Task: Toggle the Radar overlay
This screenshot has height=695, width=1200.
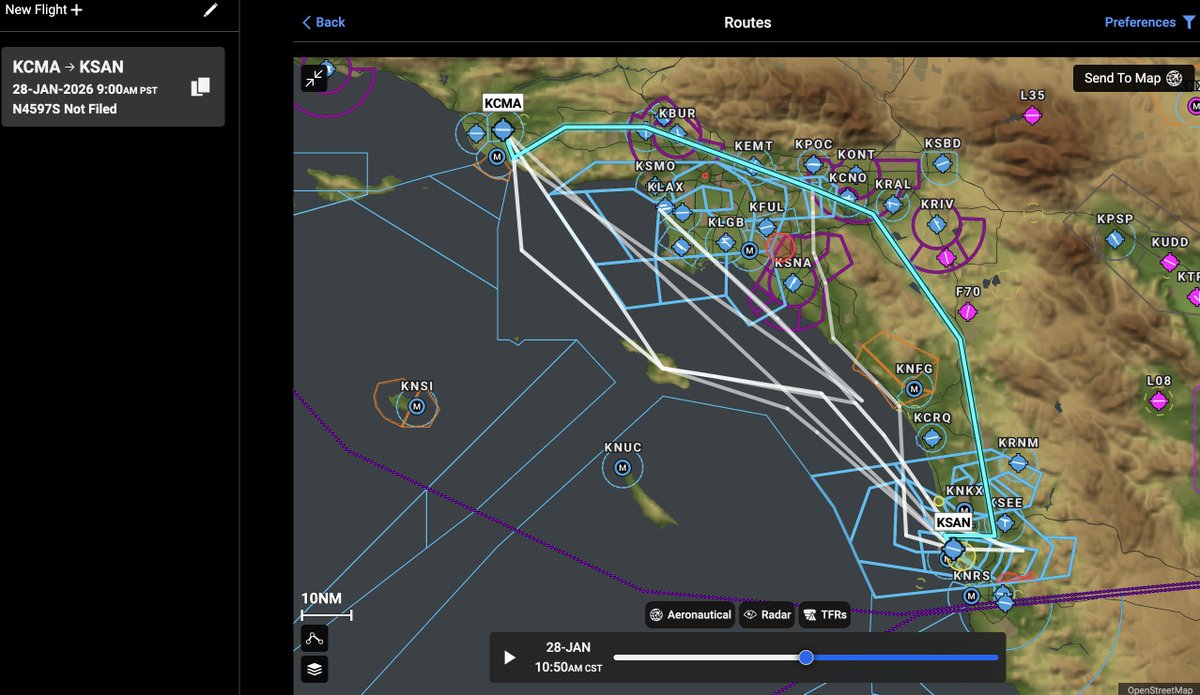Action: pos(767,615)
